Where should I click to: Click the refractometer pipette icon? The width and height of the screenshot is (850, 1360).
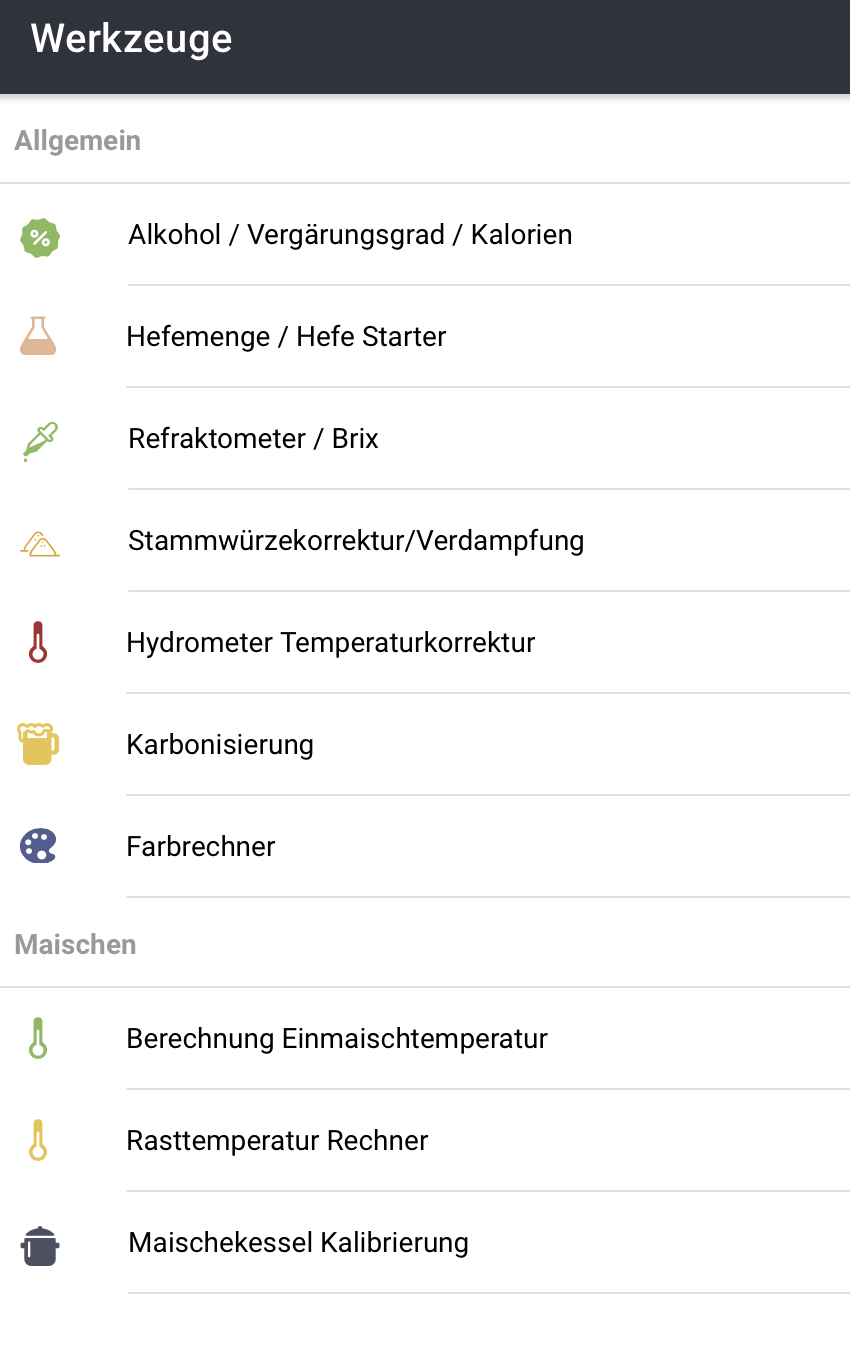(40, 441)
